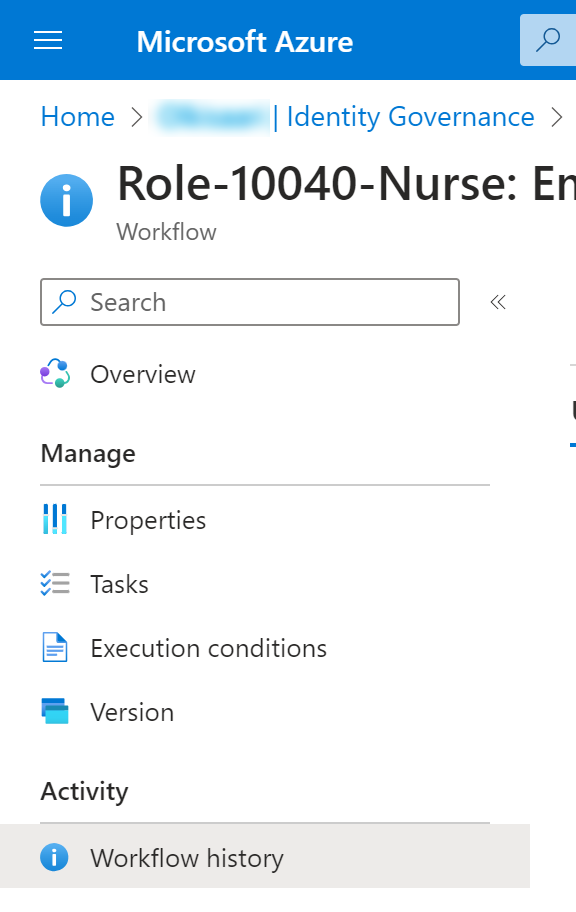Open Identity Governance breadcrumb link
The height and width of the screenshot is (912, 576).
(x=410, y=117)
